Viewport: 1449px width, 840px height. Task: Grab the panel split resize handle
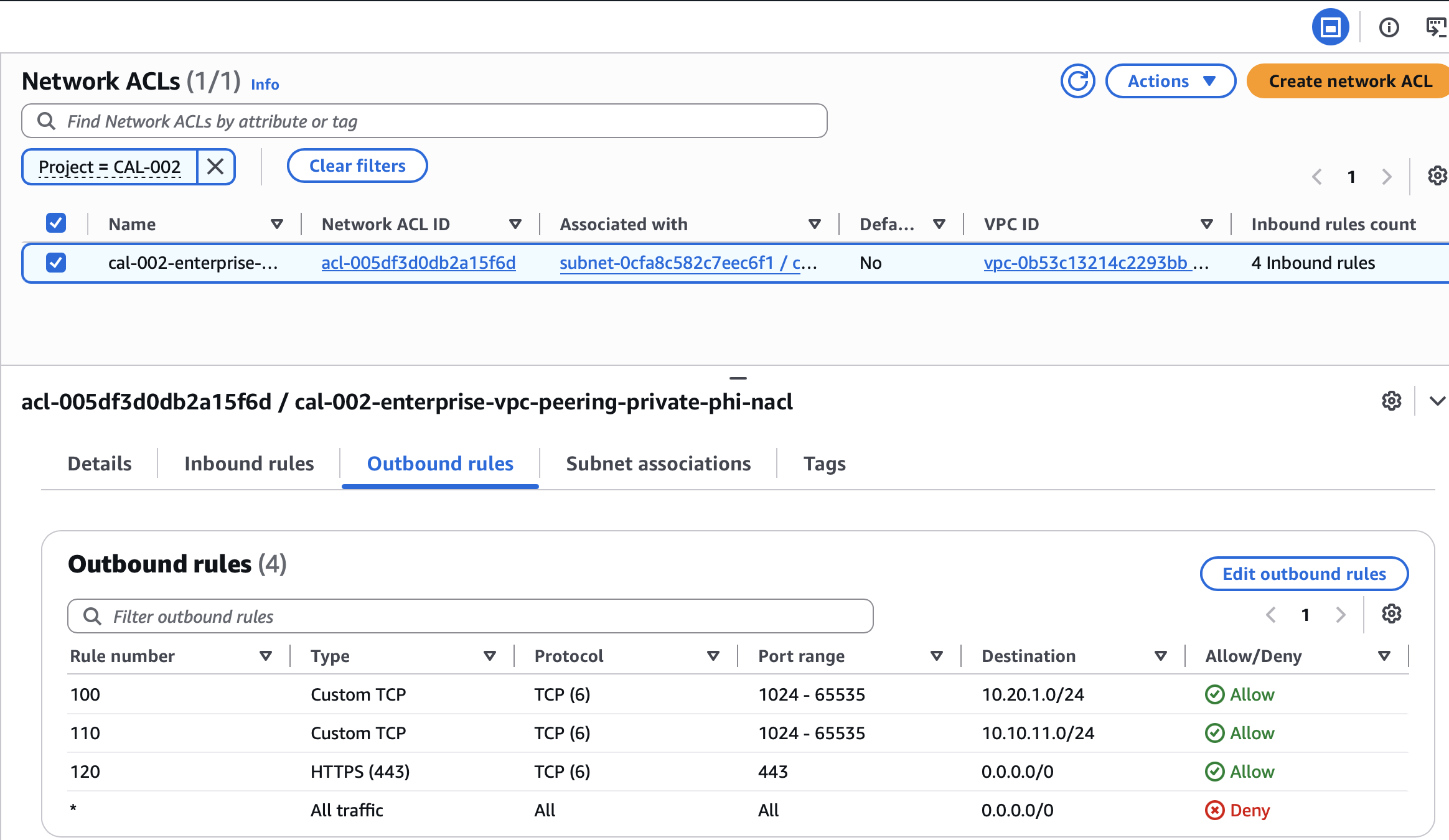point(738,378)
